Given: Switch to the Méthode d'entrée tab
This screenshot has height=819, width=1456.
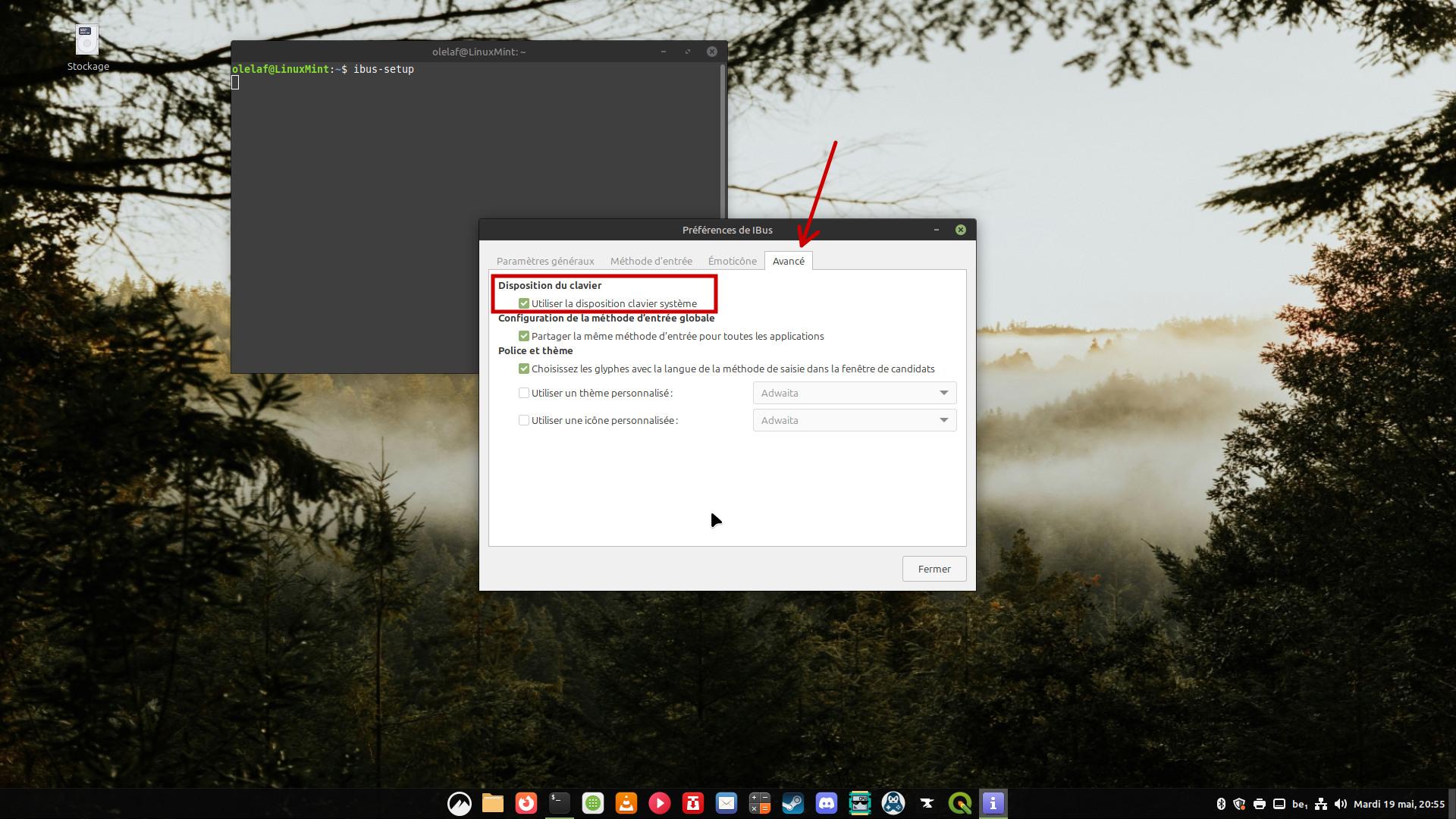Looking at the screenshot, I should pos(651,261).
